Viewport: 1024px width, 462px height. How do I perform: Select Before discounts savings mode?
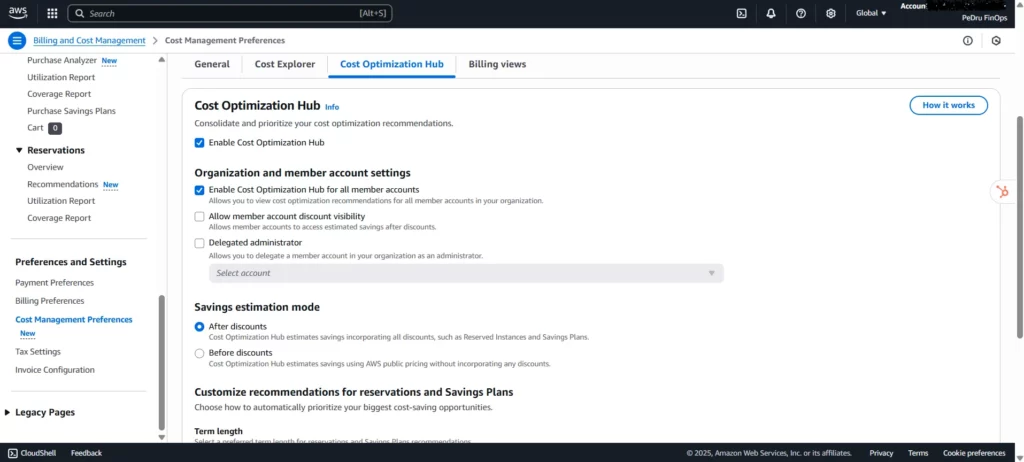[x=200, y=353]
